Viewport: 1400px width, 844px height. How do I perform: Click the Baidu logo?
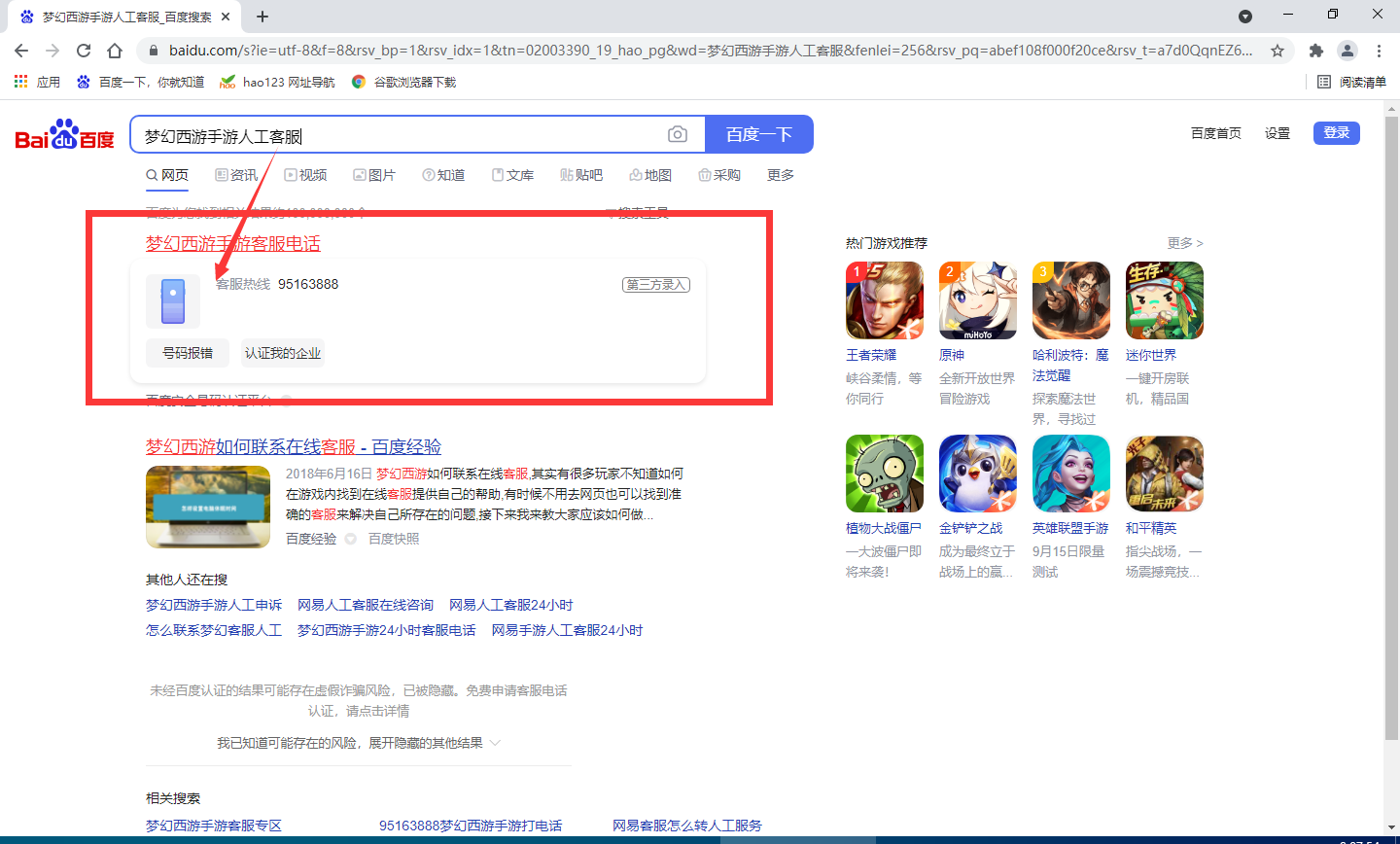[64, 135]
